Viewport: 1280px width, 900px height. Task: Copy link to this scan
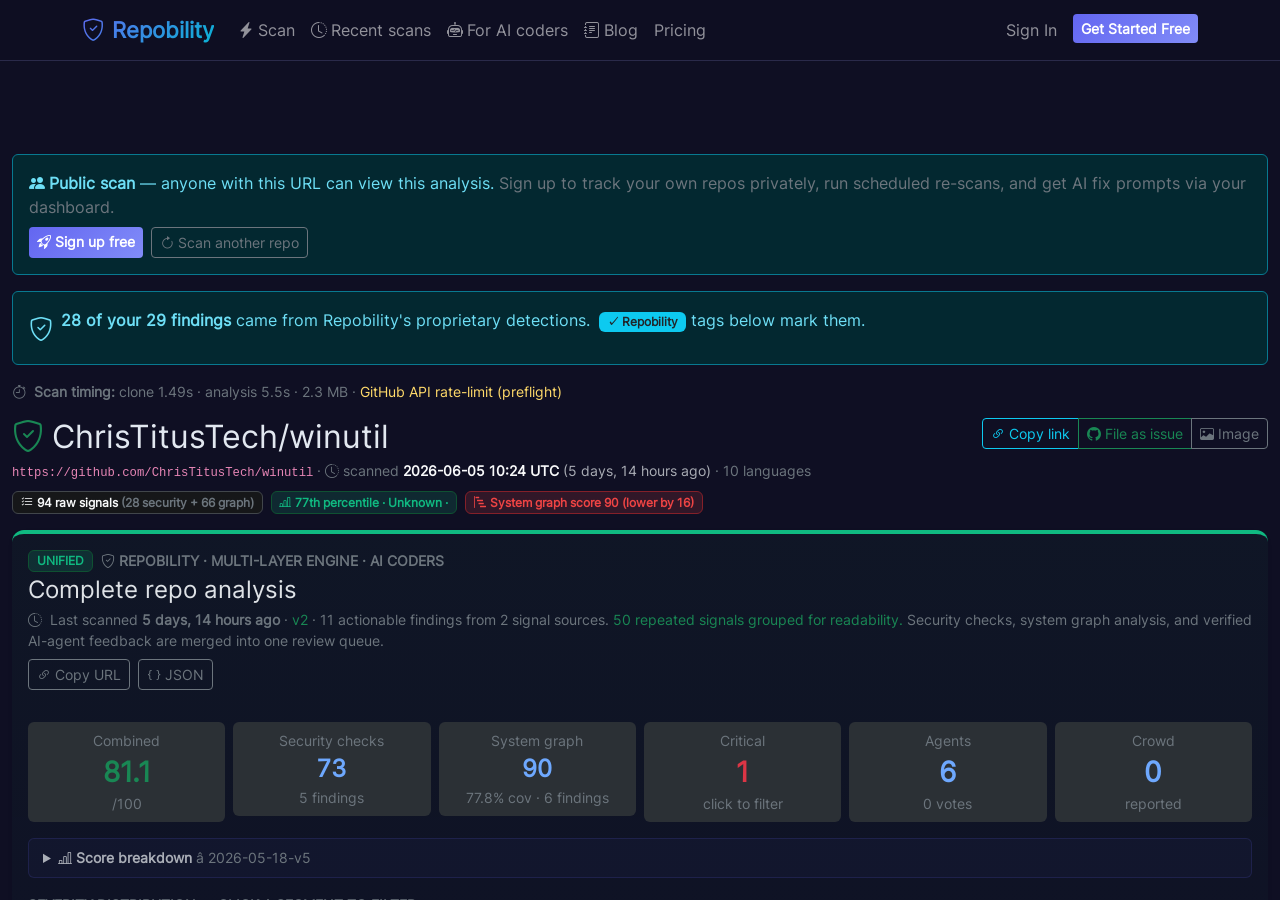(1030, 433)
